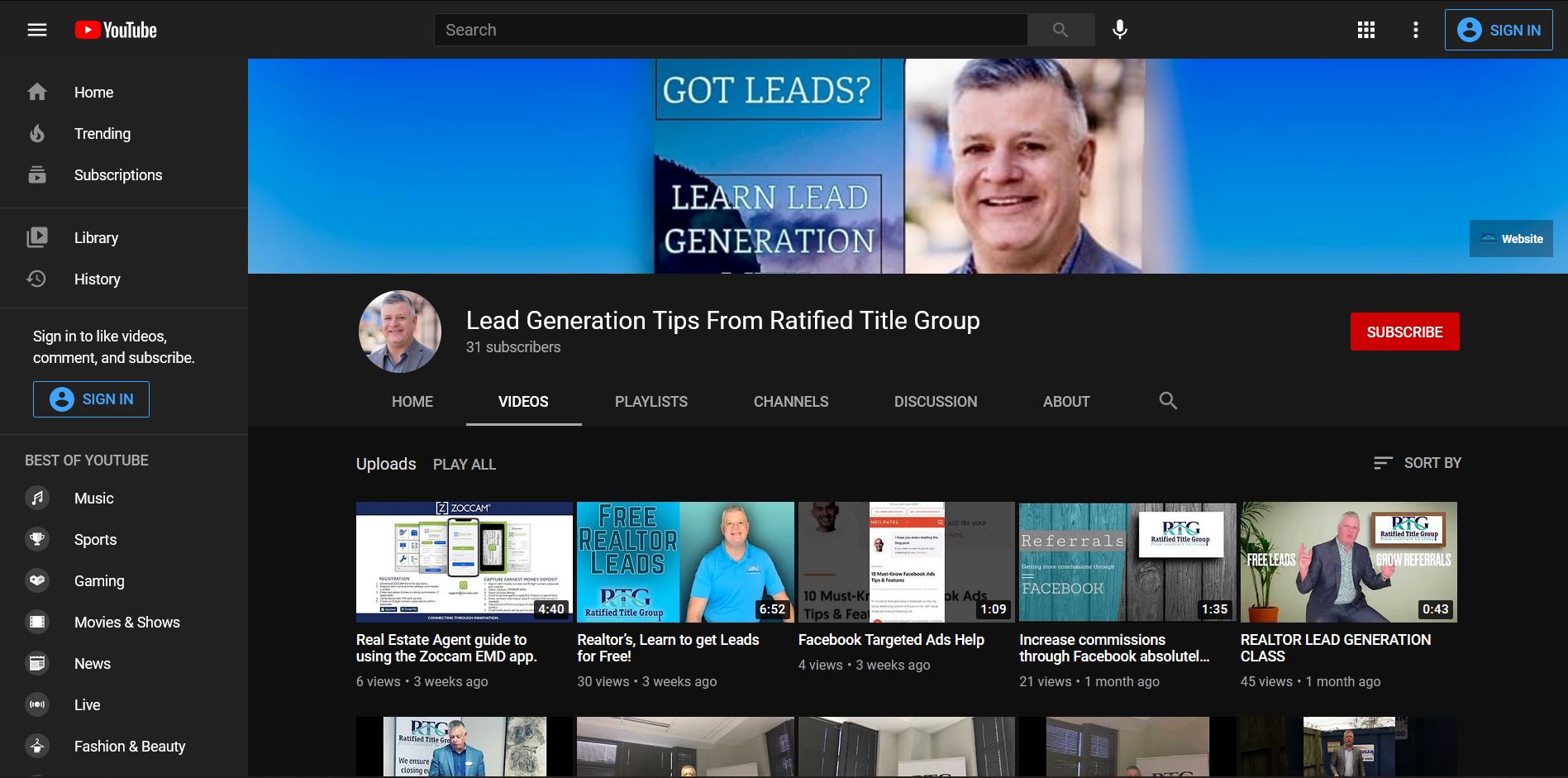Start voice search with microphone icon
This screenshot has width=1568, height=778.
(x=1119, y=30)
